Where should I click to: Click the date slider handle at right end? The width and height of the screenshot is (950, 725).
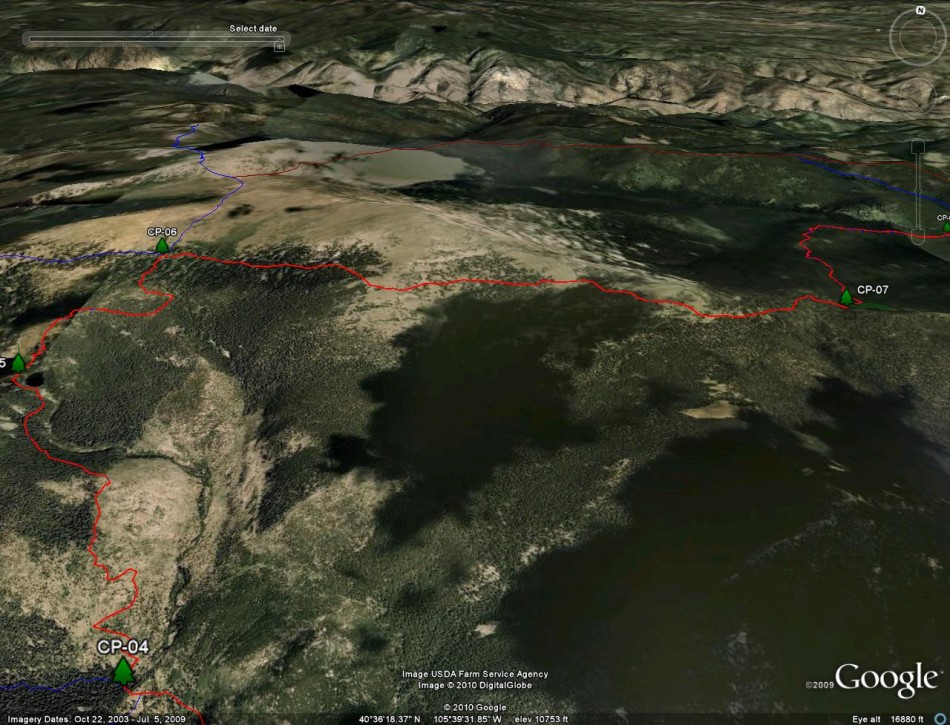pos(280,44)
